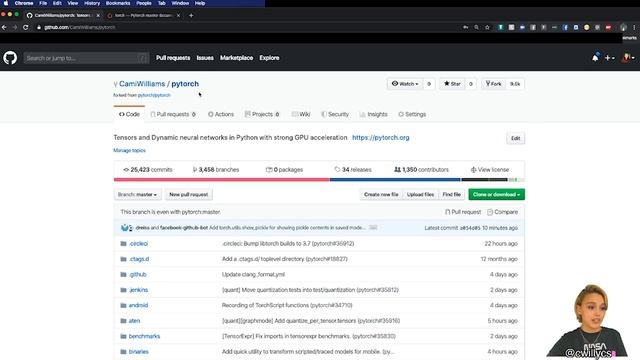Open the https://pytorch.org link
Image resolution: width=640 pixels, height=360 pixels.
pyautogui.click(x=381, y=138)
